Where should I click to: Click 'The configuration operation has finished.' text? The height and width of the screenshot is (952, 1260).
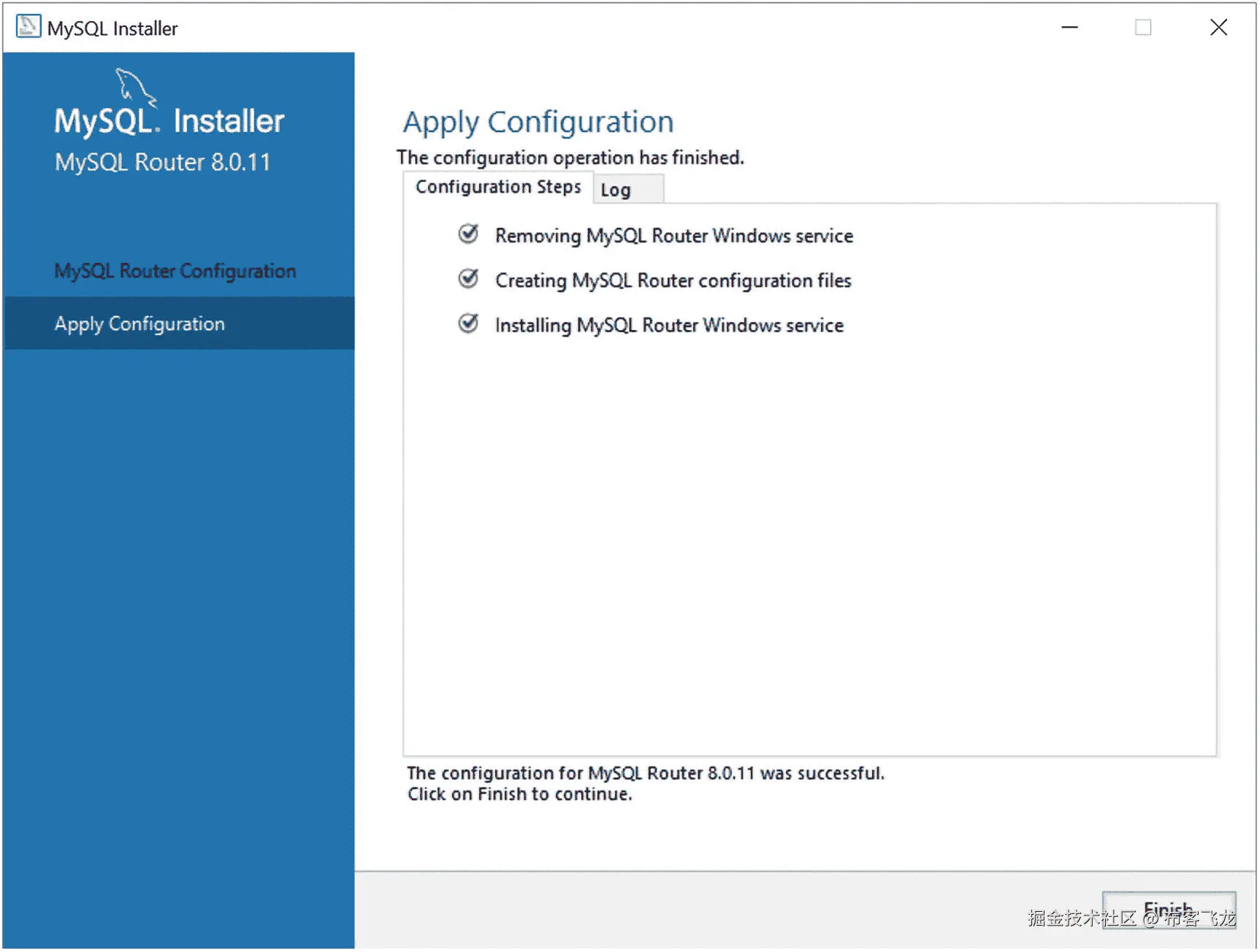(x=570, y=158)
